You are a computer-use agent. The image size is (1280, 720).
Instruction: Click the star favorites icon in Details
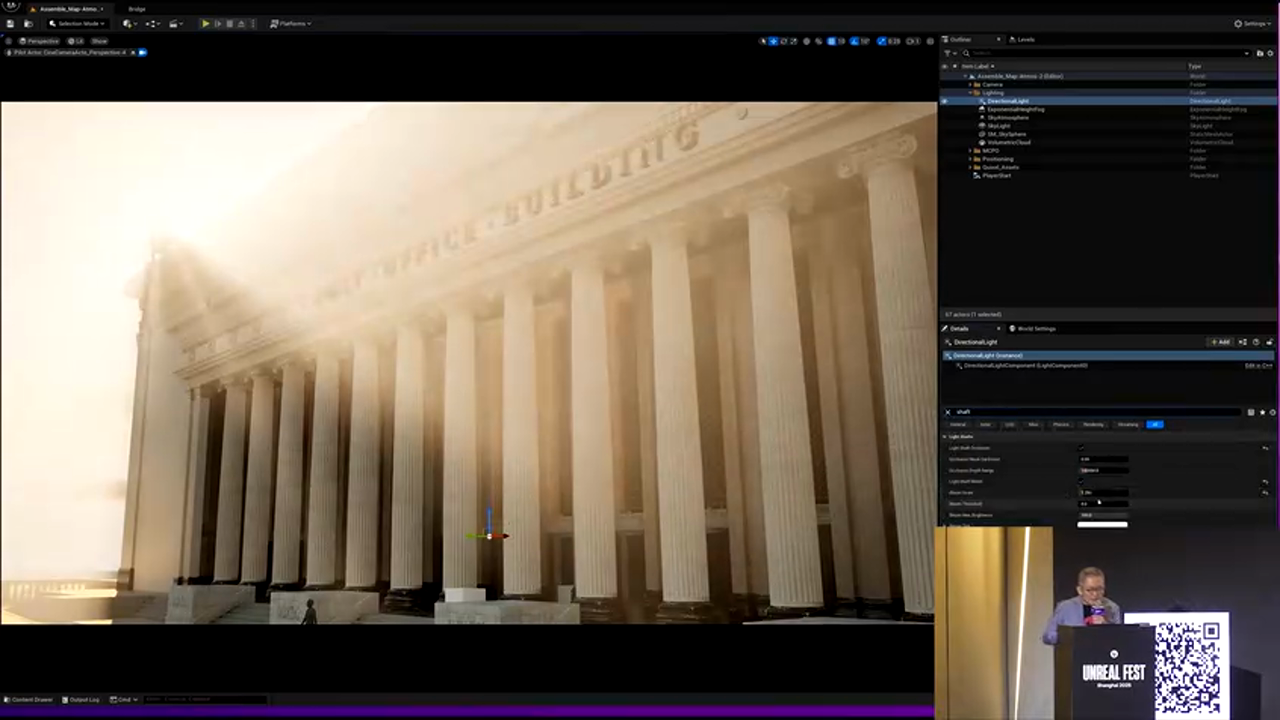tap(1262, 412)
